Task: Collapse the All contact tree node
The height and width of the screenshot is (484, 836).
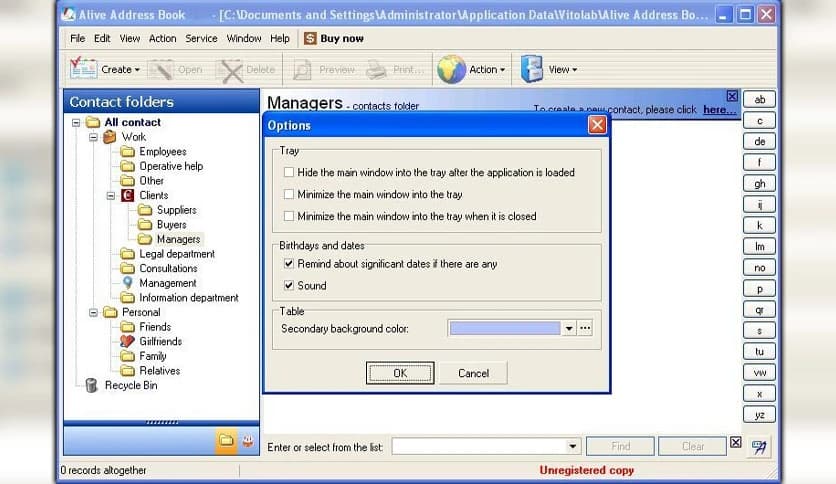Action: [76, 123]
